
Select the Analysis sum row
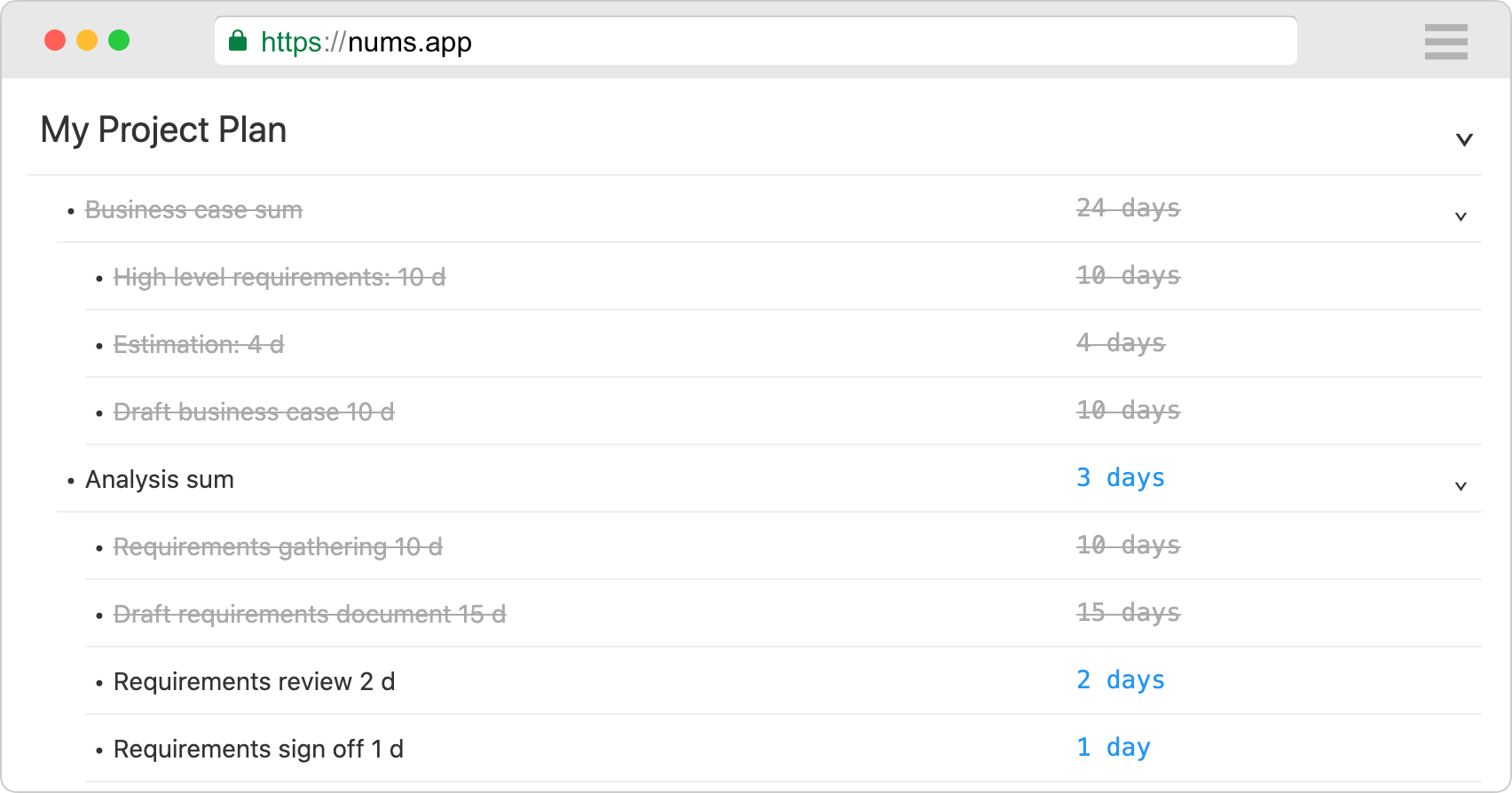click(x=159, y=480)
